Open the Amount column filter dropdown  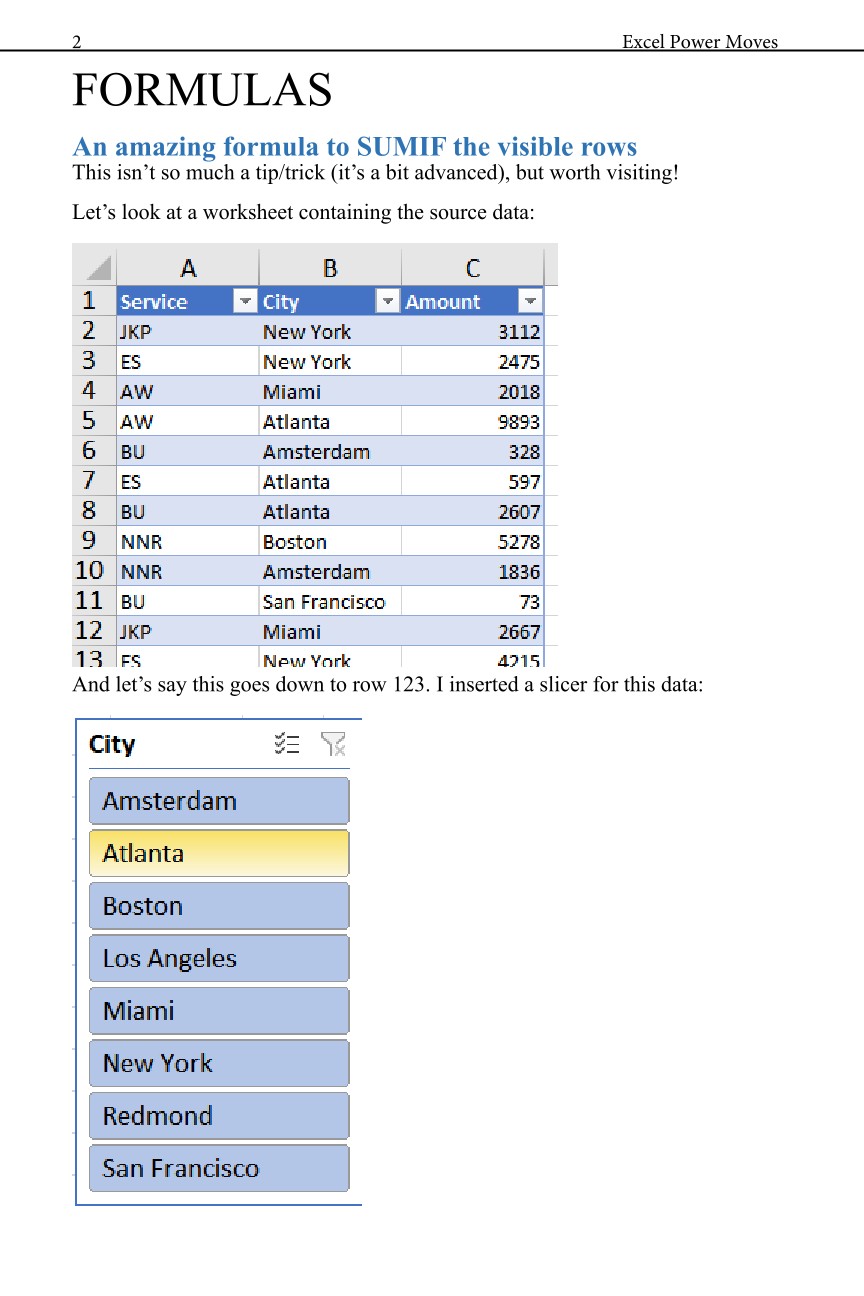click(530, 302)
